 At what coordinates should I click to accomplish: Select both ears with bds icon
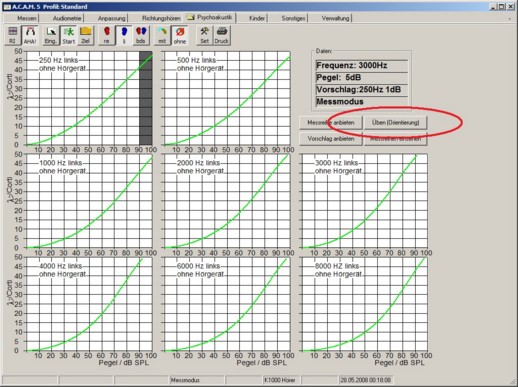141,35
